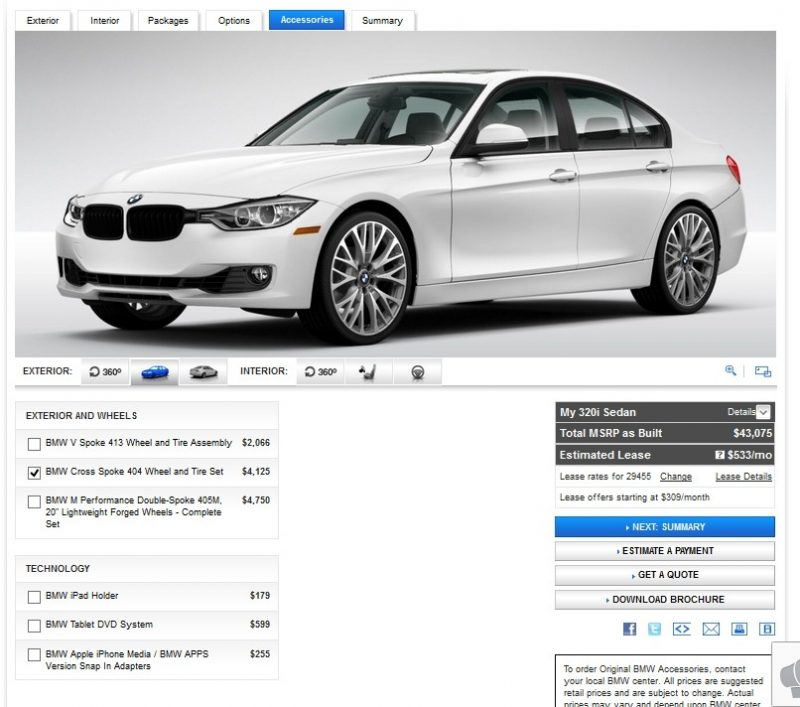
Task: Check BMW V Spoke 413 Wheel option
Action: pos(34,444)
